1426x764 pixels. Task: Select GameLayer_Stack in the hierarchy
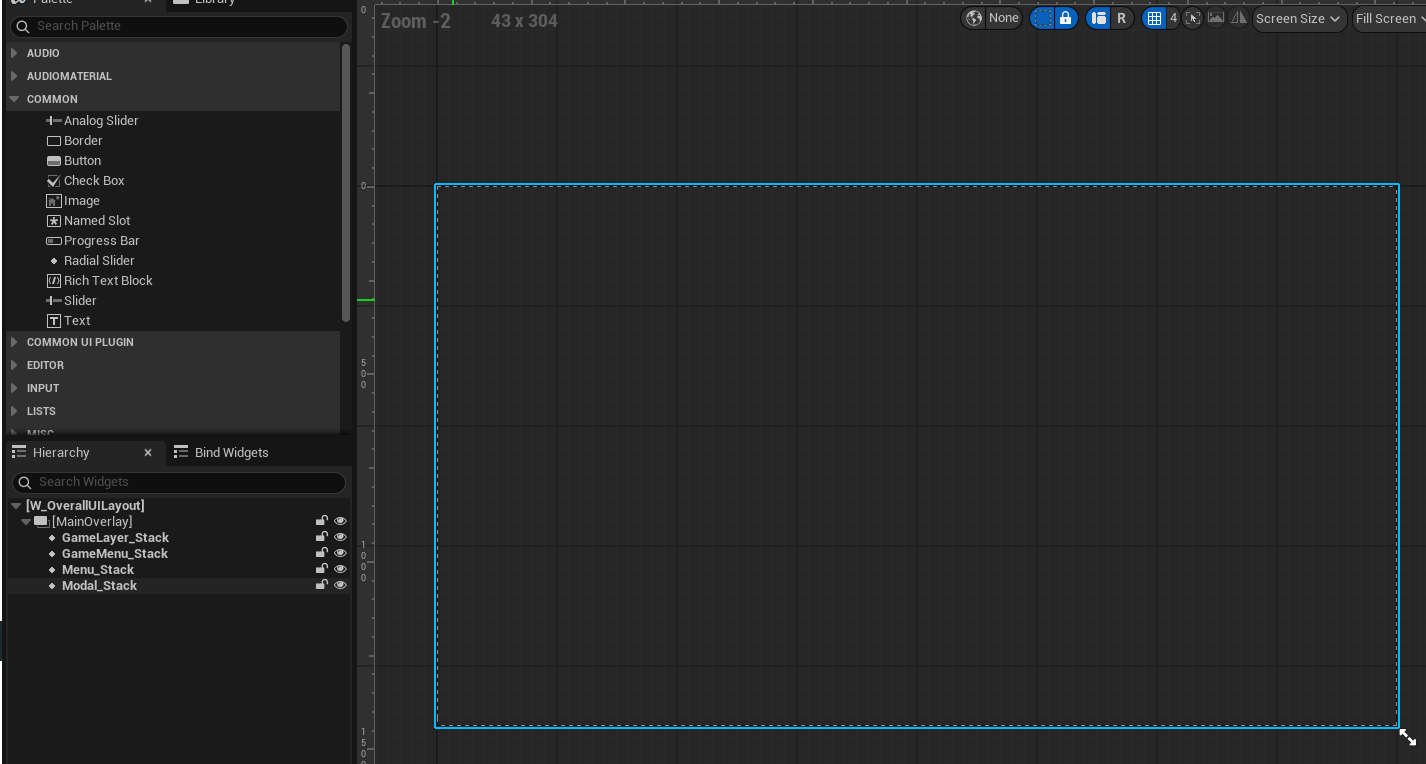115,538
